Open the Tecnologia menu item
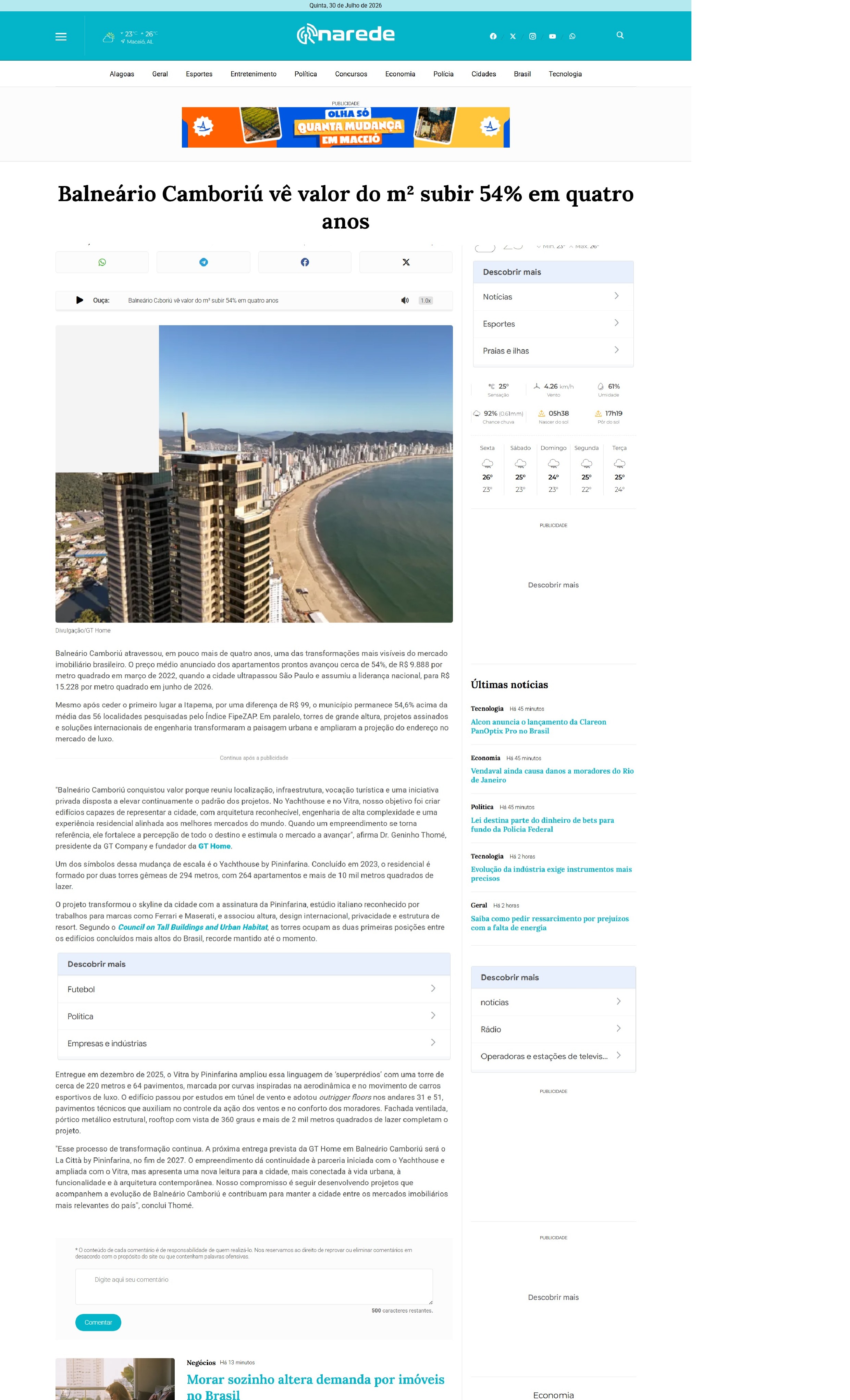The height and width of the screenshot is (1400, 850). [565, 74]
